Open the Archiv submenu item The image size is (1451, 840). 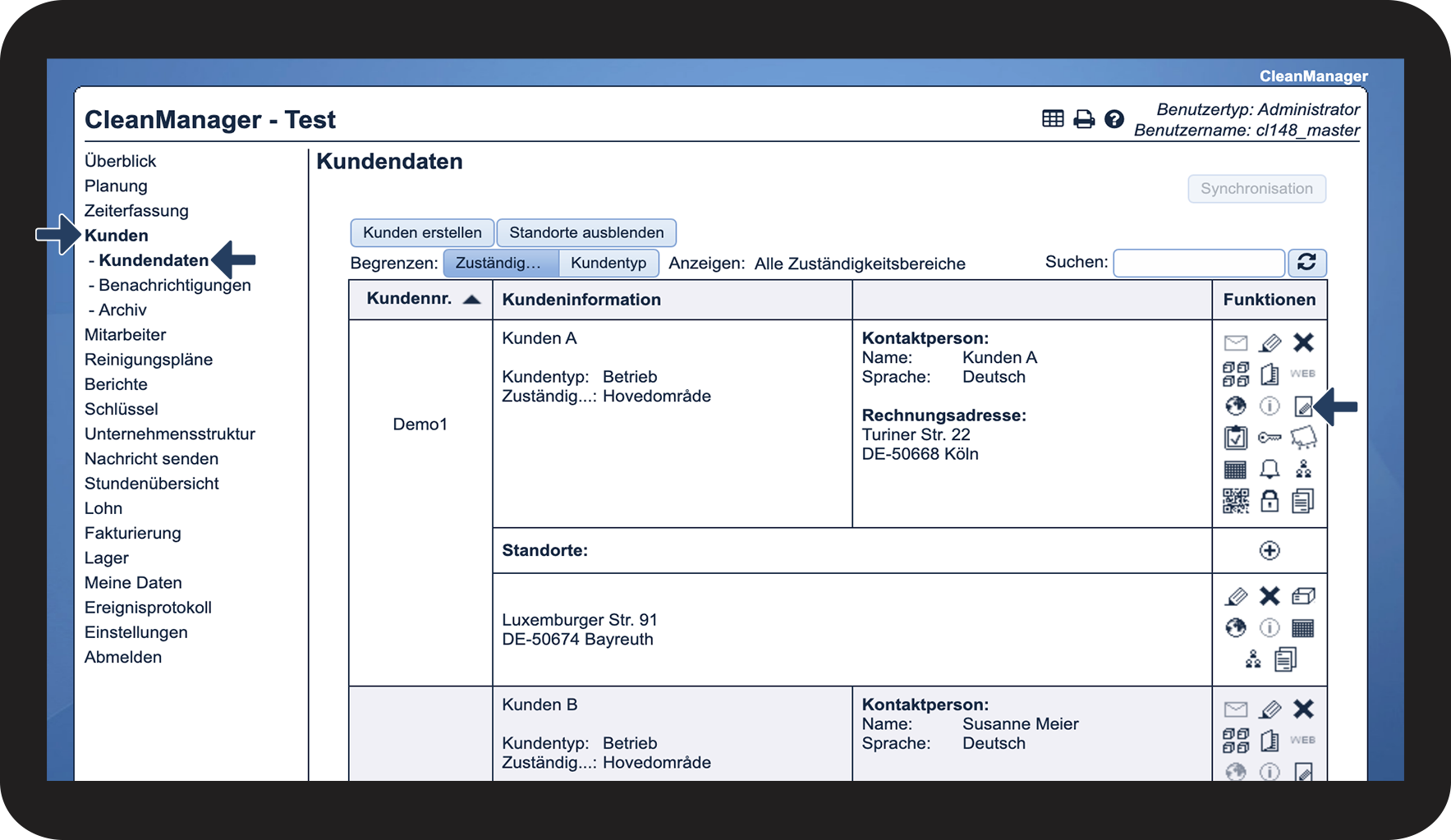click(x=122, y=310)
